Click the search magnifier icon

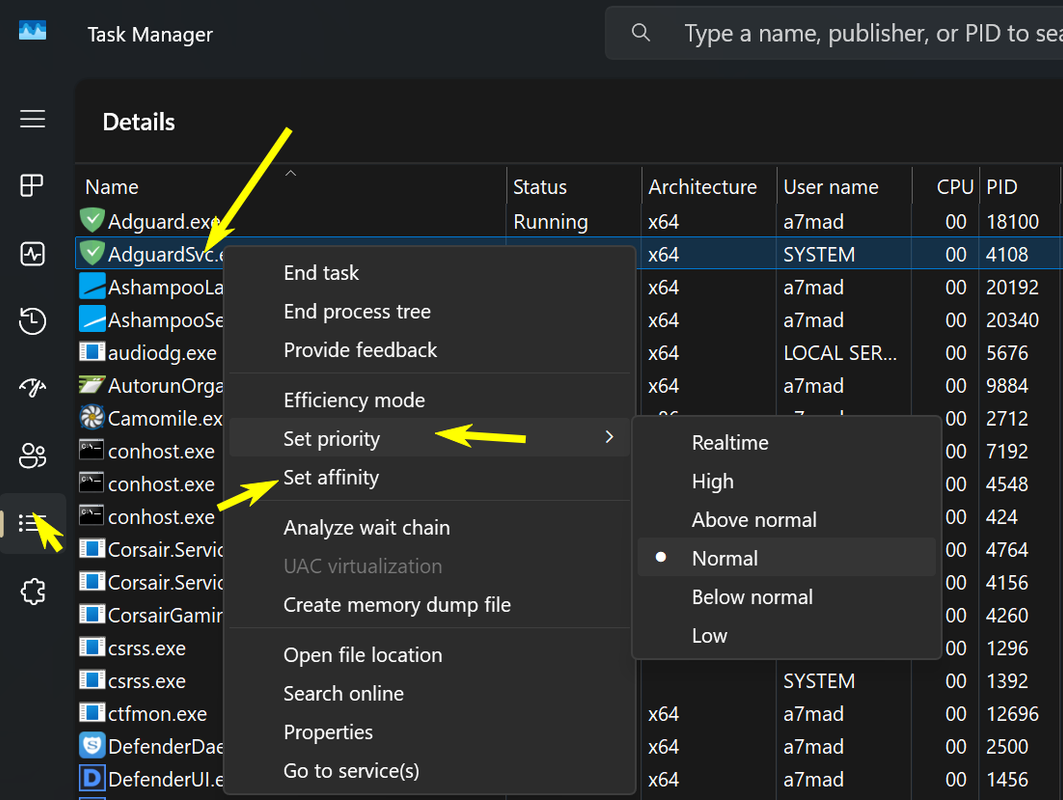641,33
